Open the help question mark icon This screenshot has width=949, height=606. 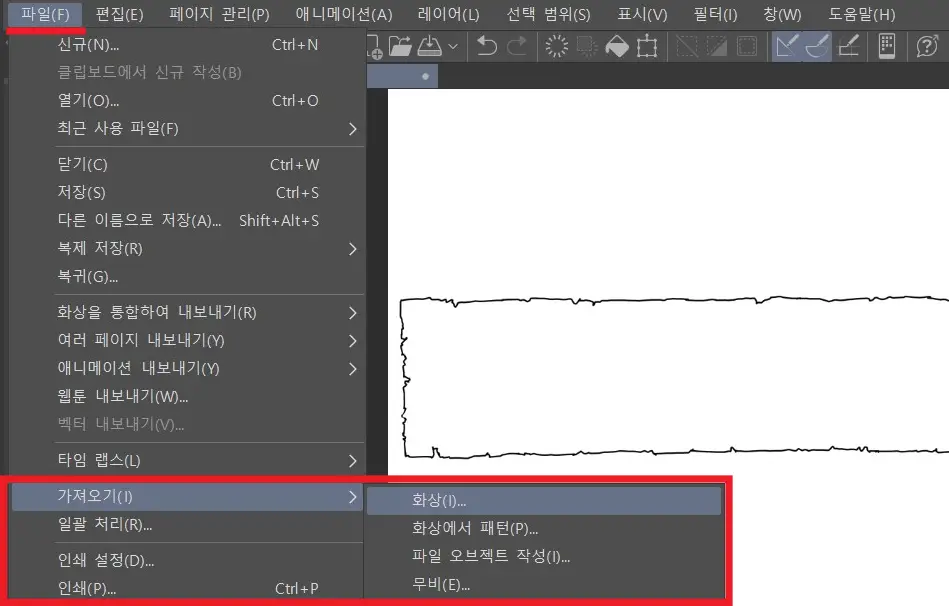pyautogui.click(x=927, y=46)
